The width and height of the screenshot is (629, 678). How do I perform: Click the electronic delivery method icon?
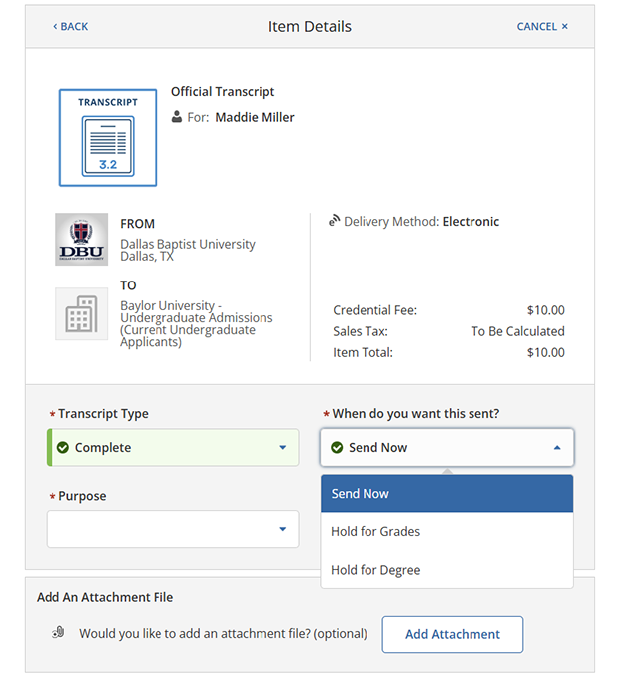click(334, 222)
